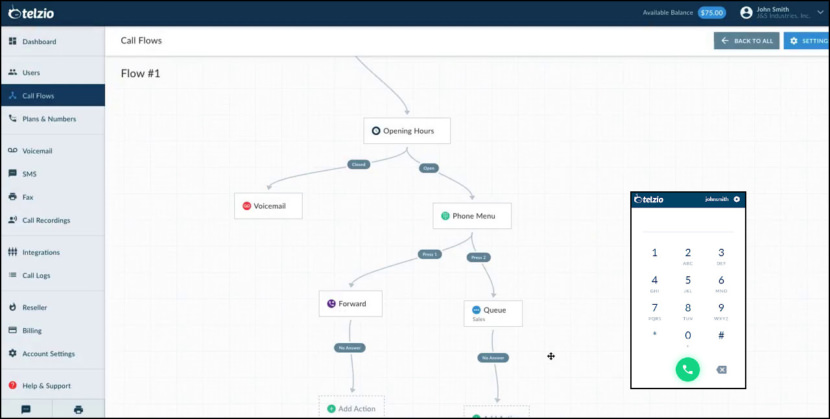Screen dimensions: 830x419
Task: Open the Settings button in Call Flows header
Action: tap(807, 41)
